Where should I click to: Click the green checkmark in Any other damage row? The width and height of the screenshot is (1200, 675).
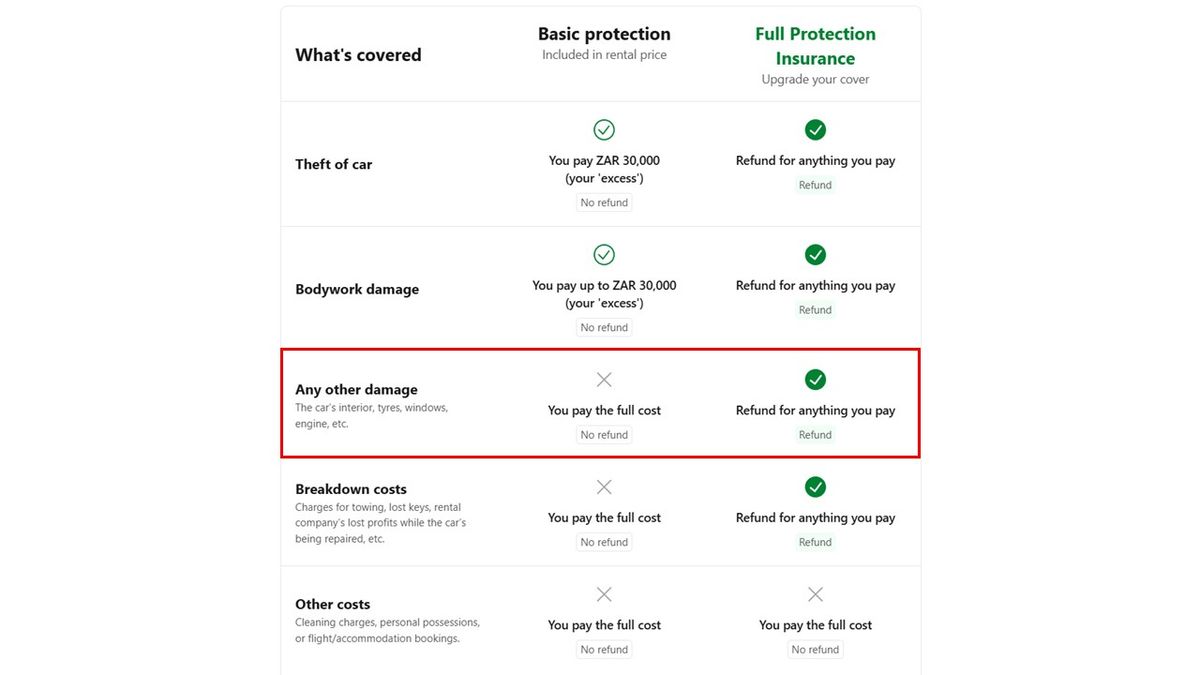pos(815,380)
